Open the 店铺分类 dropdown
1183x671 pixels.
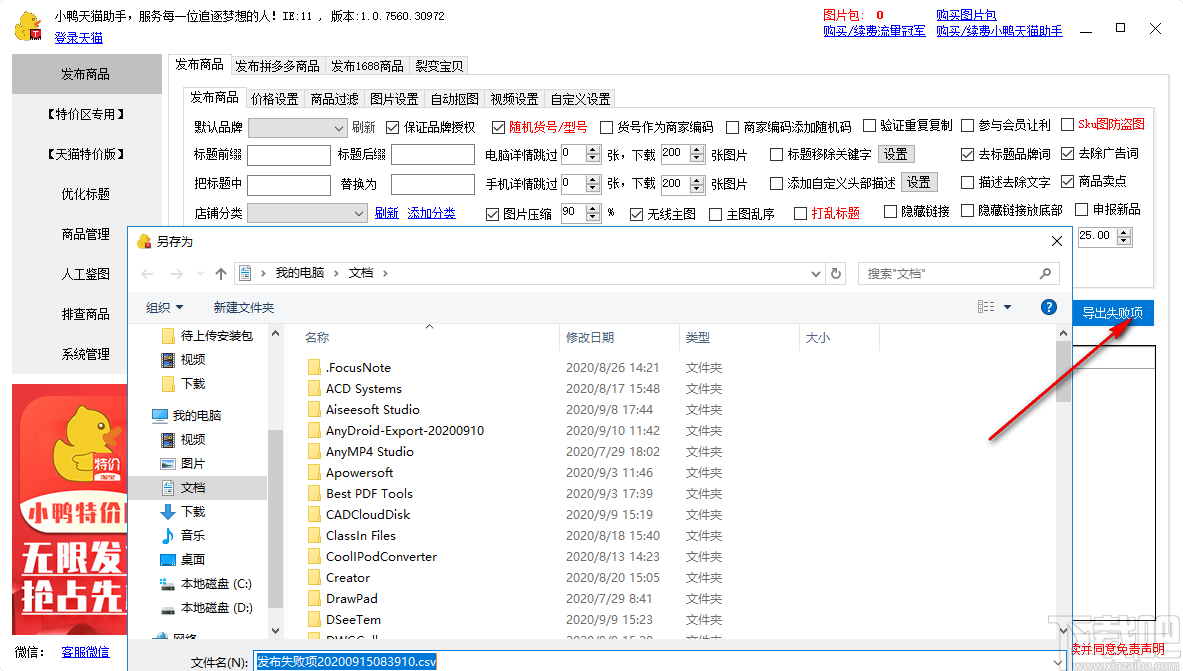(x=359, y=214)
